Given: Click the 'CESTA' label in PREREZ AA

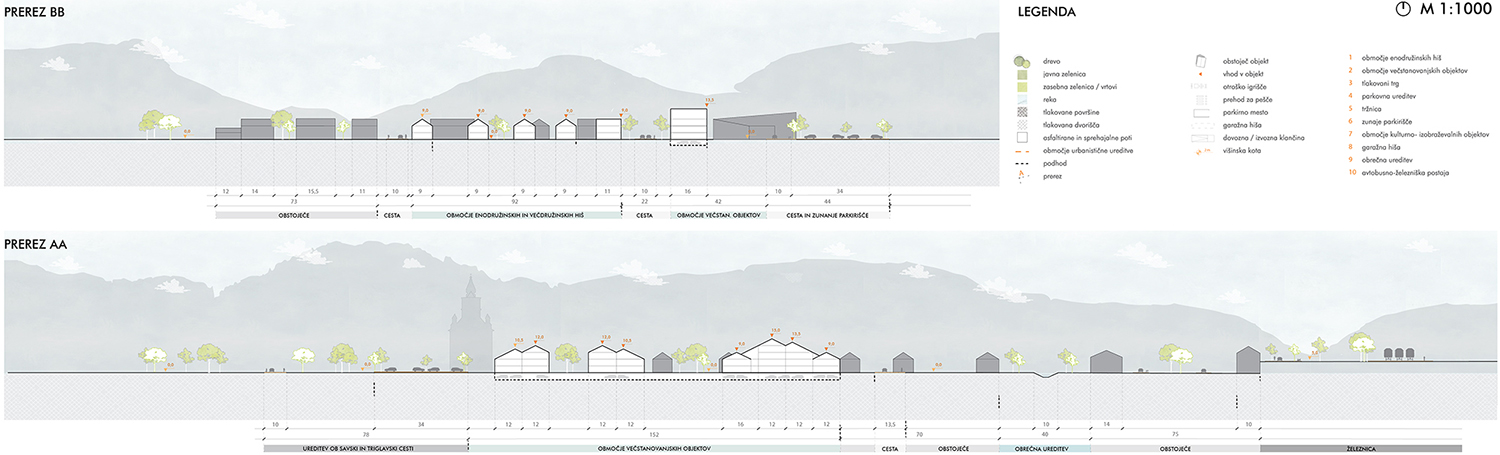Looking at the screenshot, I should (889, 450).
